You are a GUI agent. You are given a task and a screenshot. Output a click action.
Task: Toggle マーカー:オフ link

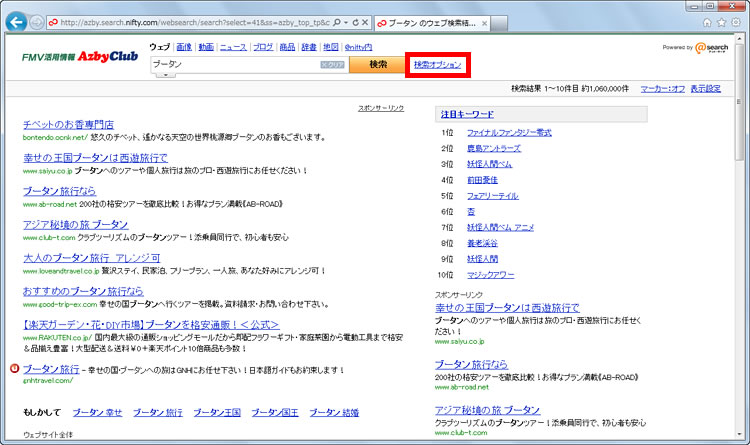[662, 89]
